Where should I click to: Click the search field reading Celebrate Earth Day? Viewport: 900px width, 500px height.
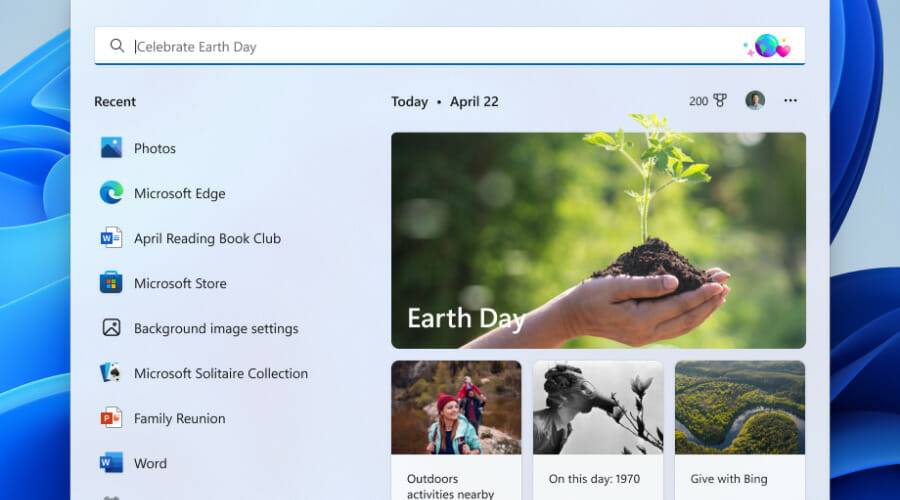[430, 46]
